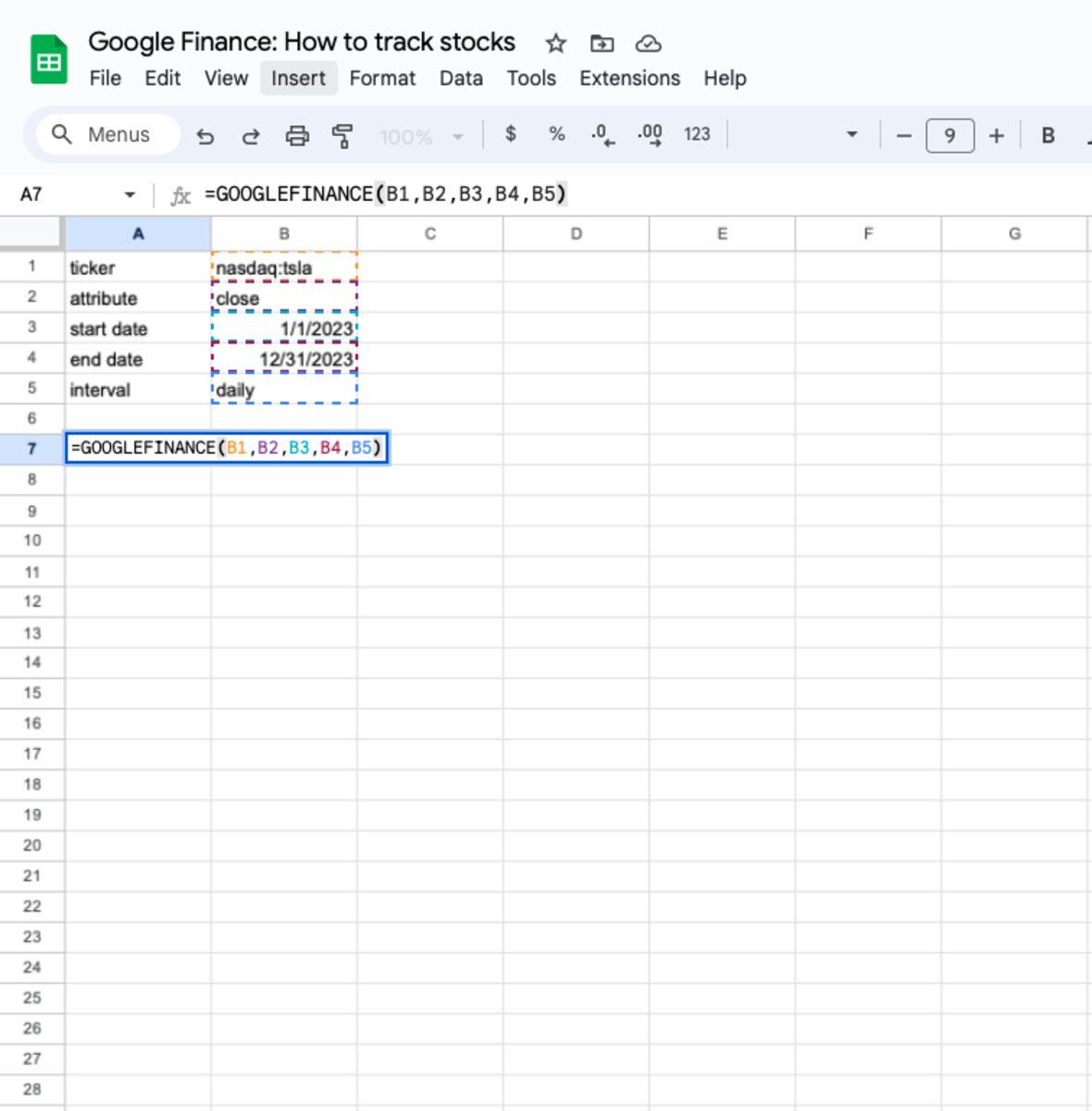Click the document title text
This screenshot has height=1111, width=1092.
[302, 42]
